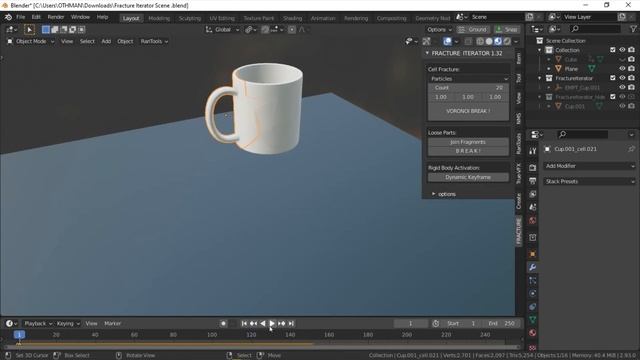Collapse the Collection tree in outliner
The image size is (640, 360).
[x=540, y=50]
